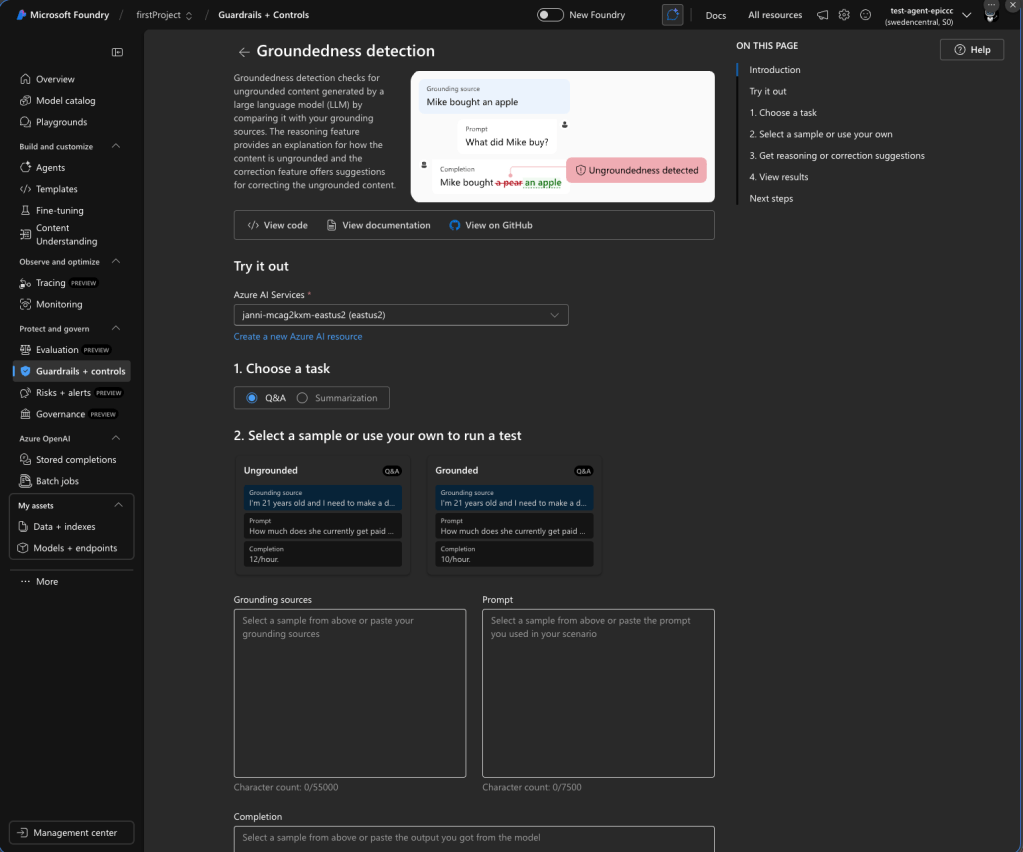The width and height of the screenshot is (1023, 852).
Task: Click the View on GitHub link
Action: pyautogui.click(x=490, y=225)
